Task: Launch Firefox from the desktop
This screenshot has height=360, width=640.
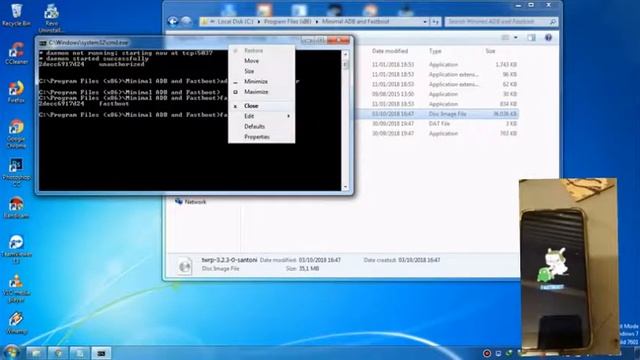Action: [x=16, y=91]
